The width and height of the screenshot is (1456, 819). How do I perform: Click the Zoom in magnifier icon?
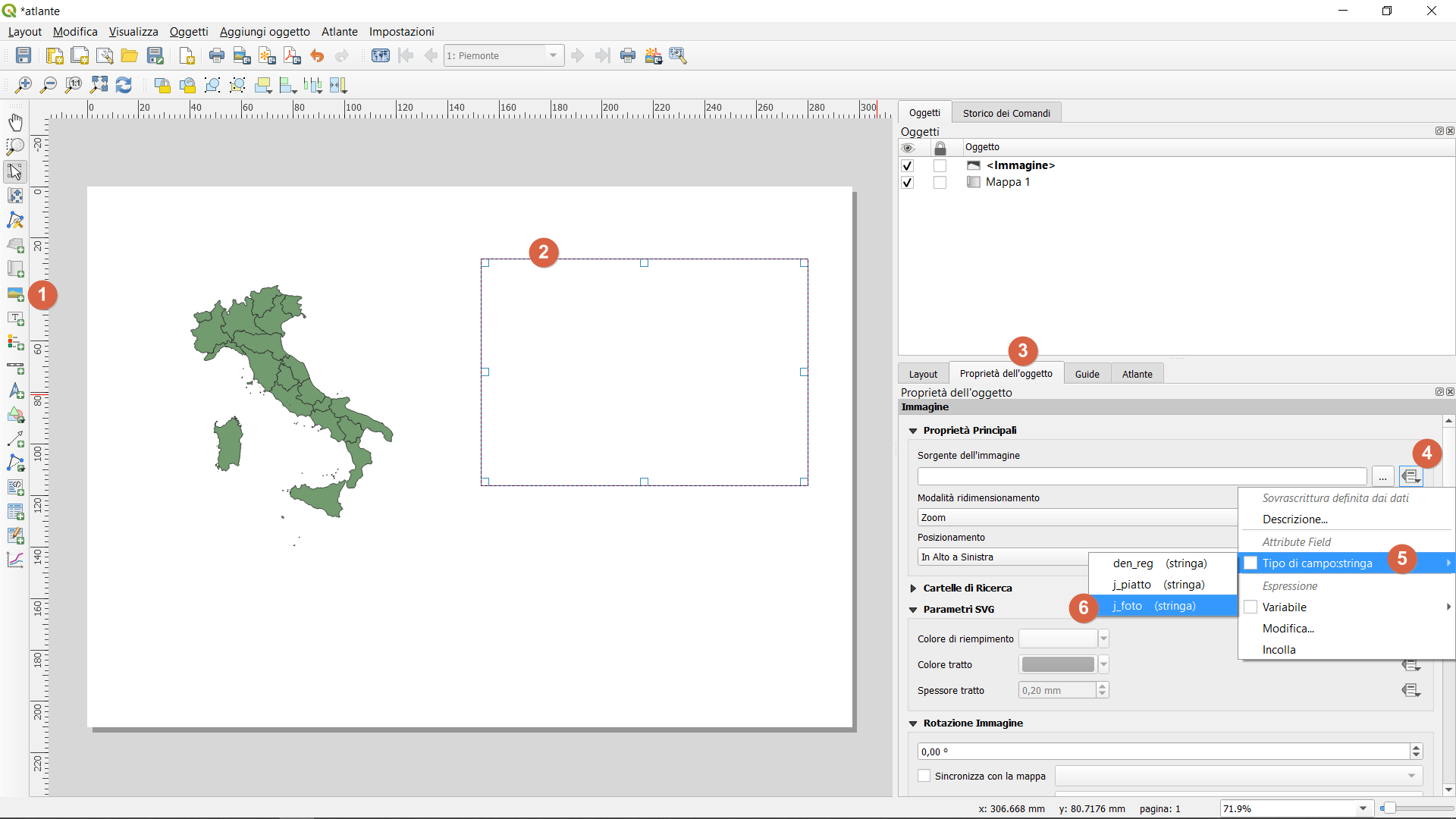24,85
